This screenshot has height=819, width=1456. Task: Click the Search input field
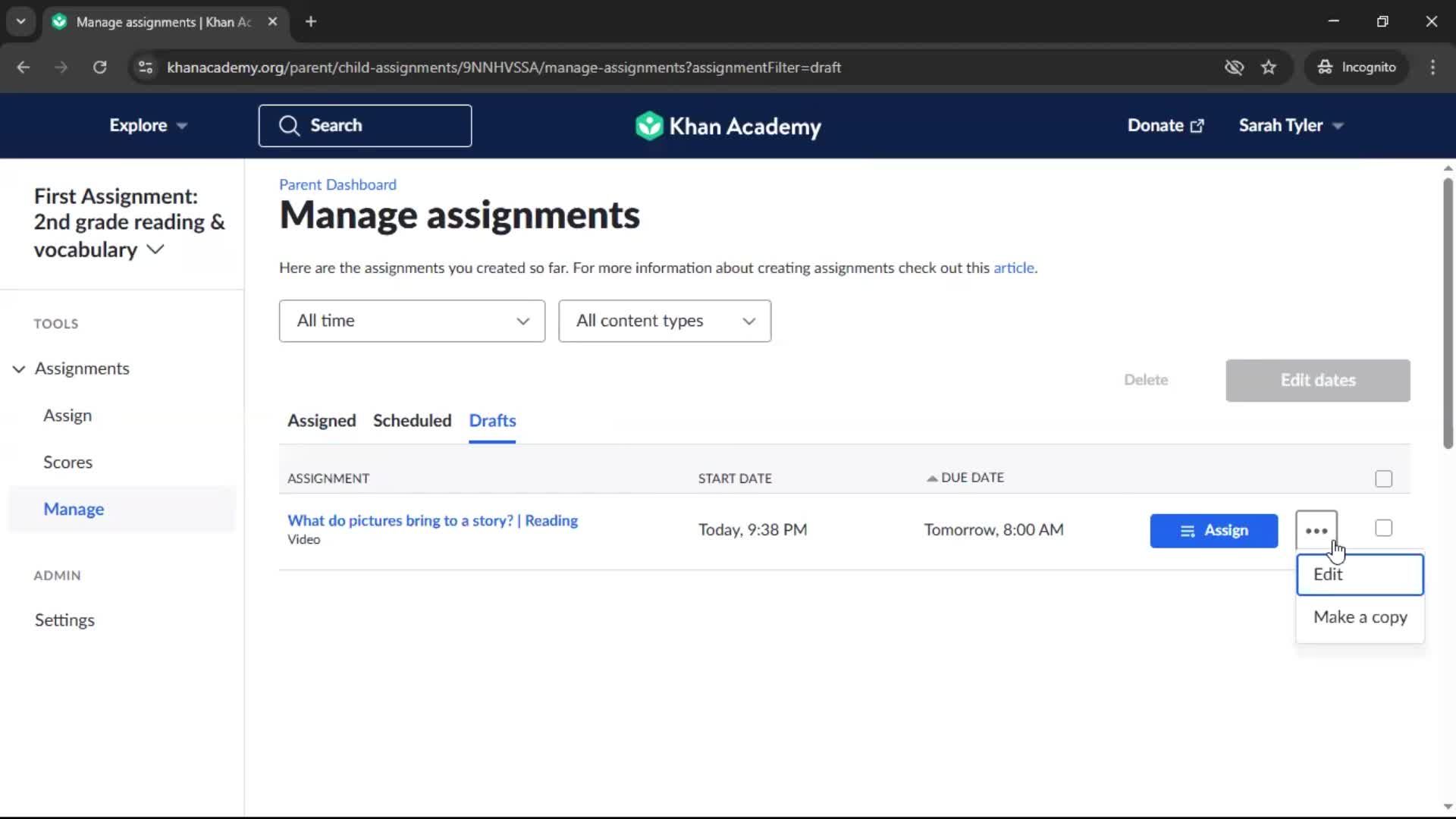[365, 126]
